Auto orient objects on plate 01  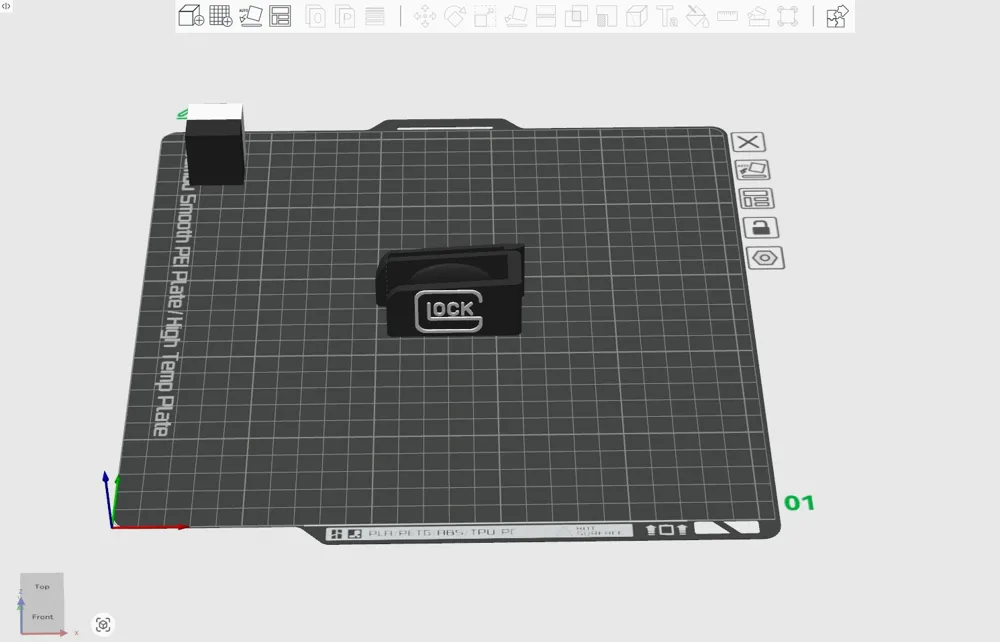tap(753, 170)
